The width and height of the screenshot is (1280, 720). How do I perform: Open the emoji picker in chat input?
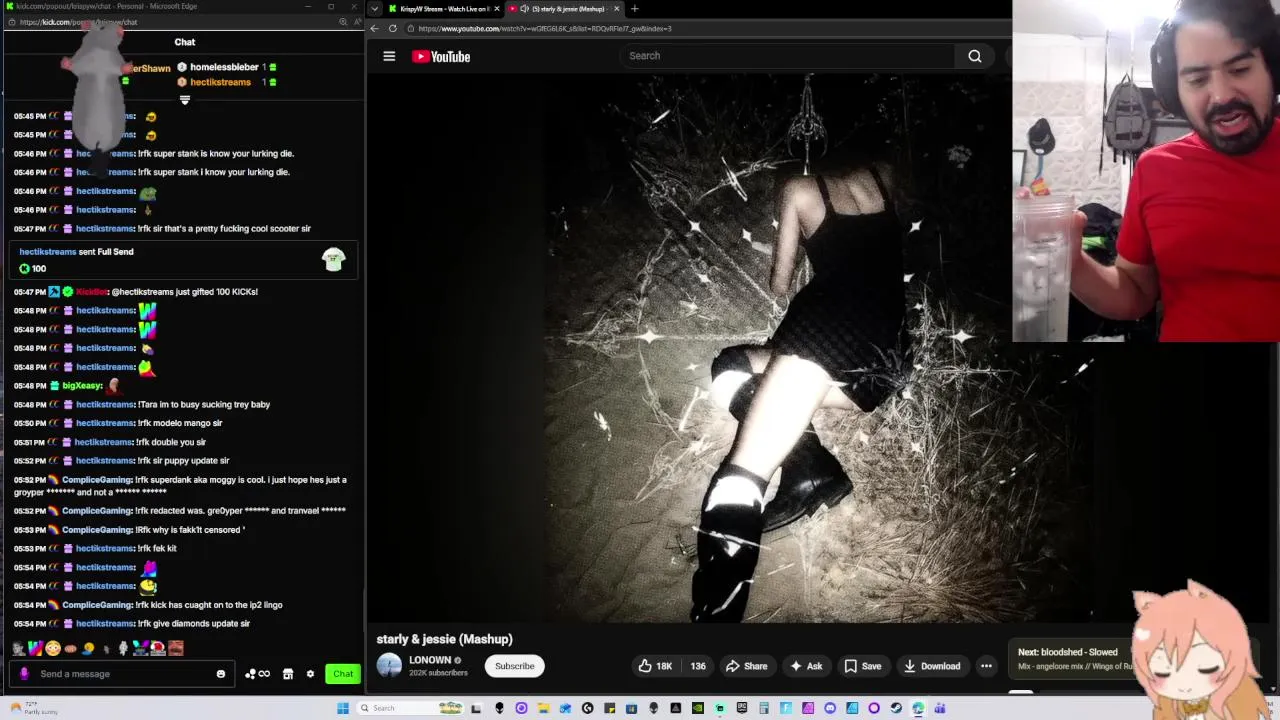[x=221, y=674]
